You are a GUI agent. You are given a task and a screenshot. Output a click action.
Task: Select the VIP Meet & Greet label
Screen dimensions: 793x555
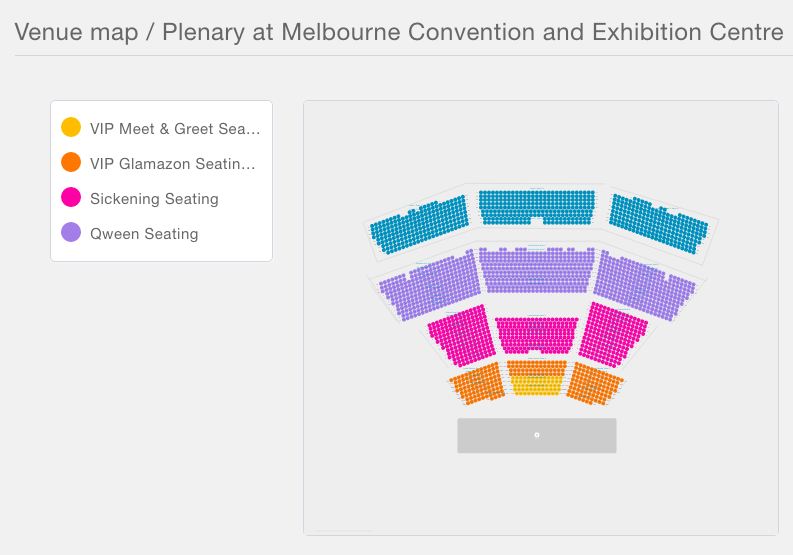175,129
